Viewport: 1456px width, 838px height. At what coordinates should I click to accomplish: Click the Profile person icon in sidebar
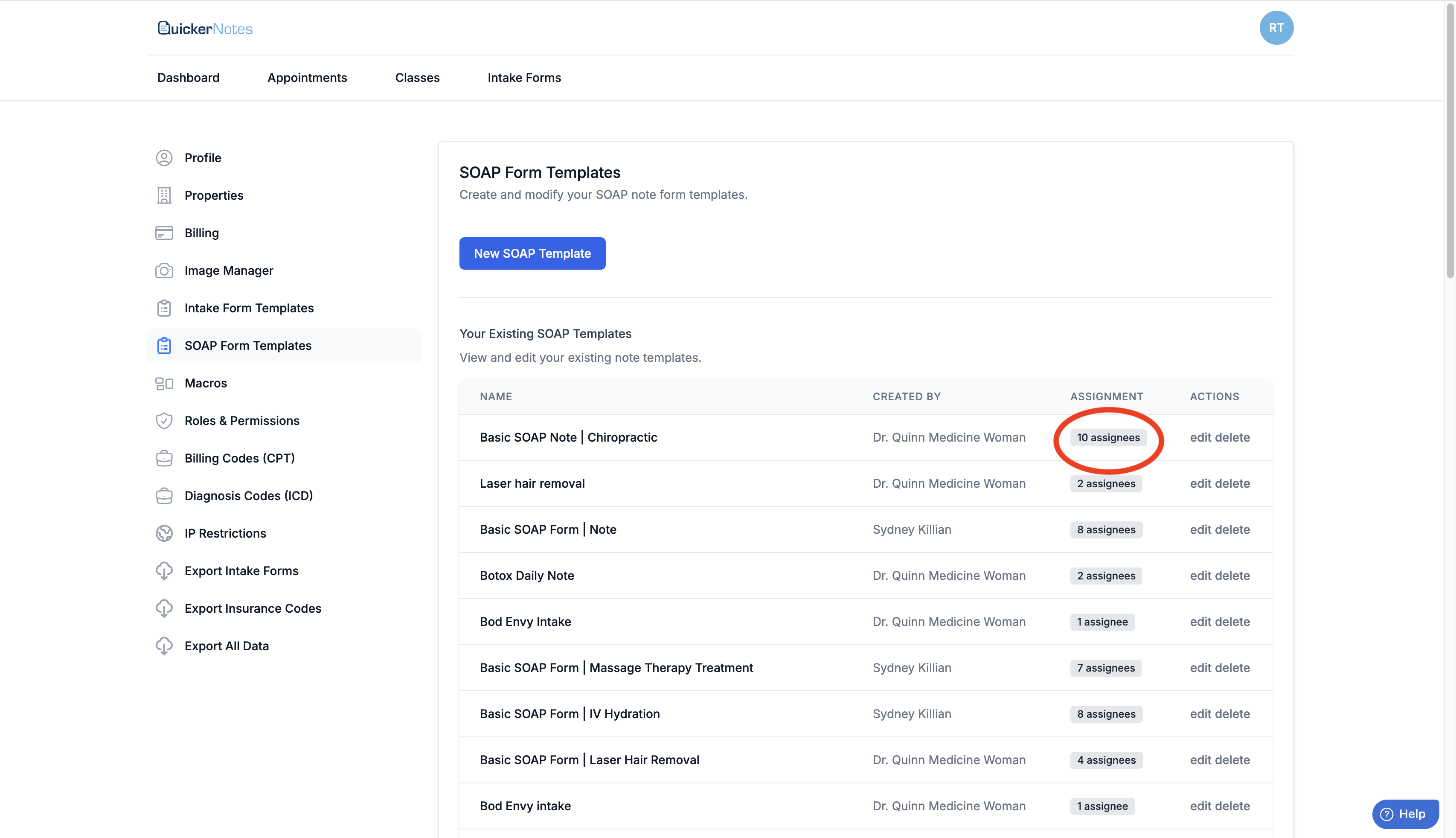tap(164, 158)
